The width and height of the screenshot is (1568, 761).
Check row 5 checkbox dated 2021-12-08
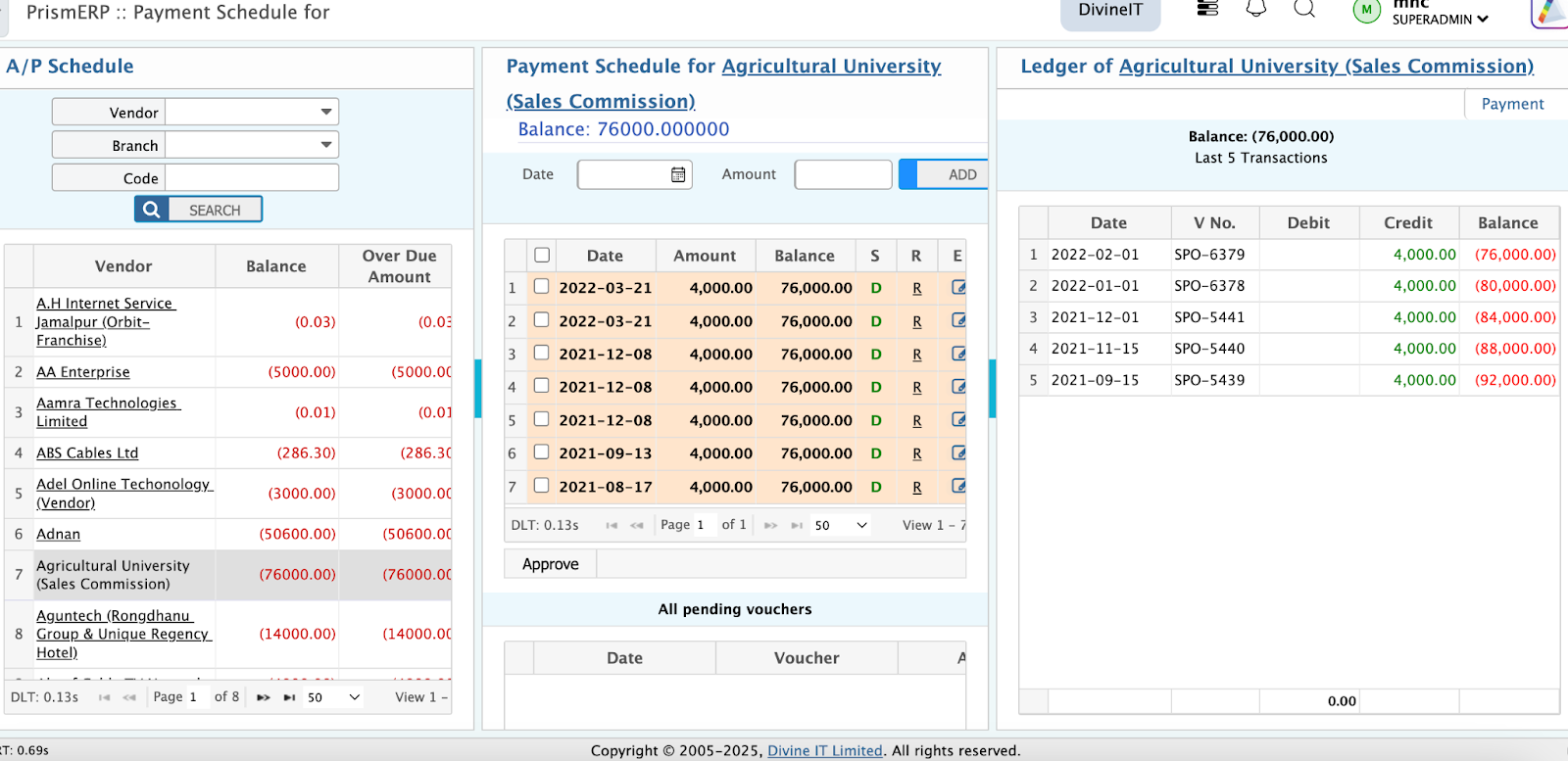[x=541, y=419]
